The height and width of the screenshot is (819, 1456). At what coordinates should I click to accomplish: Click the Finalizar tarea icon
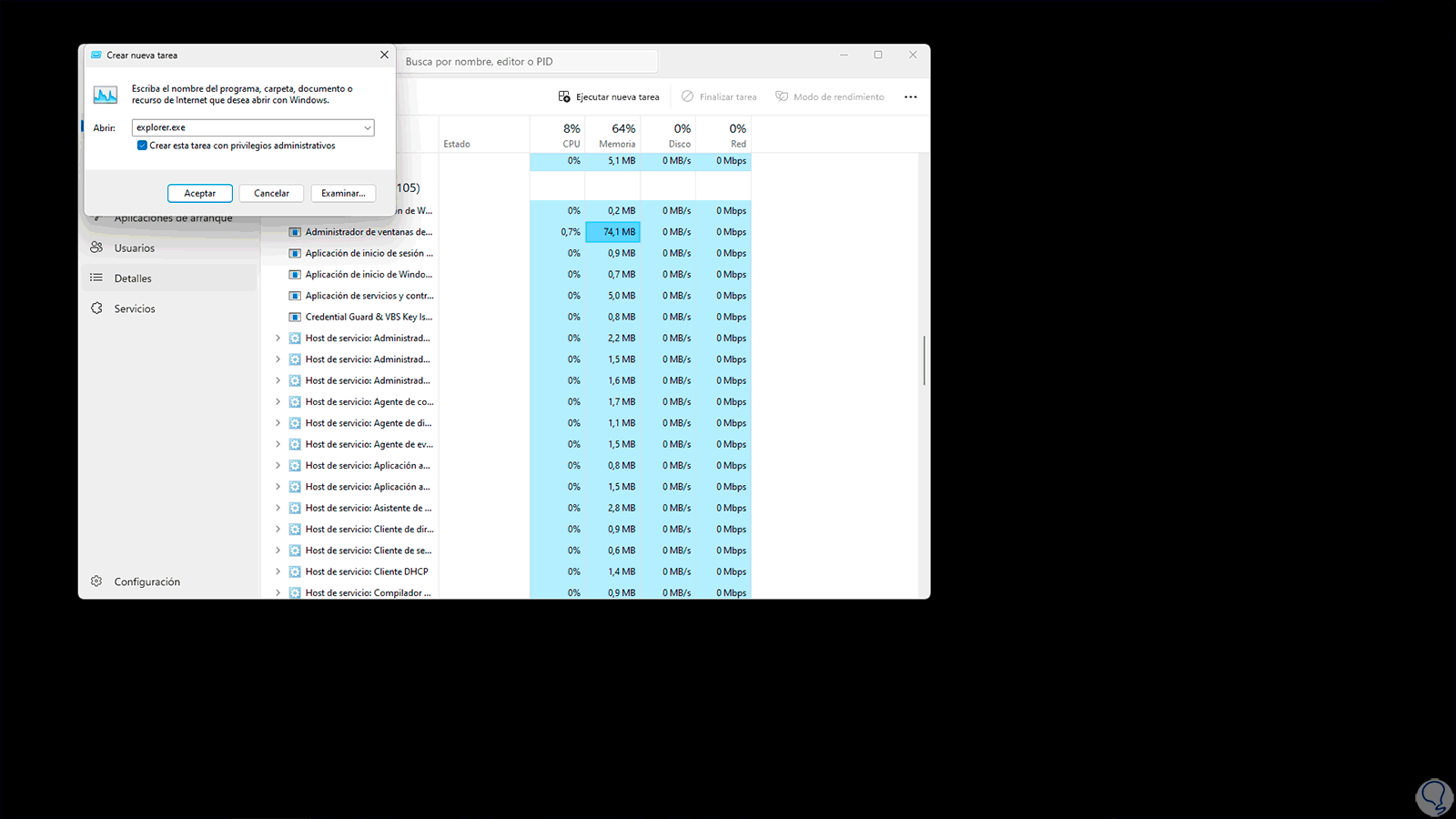click(688, 96)
